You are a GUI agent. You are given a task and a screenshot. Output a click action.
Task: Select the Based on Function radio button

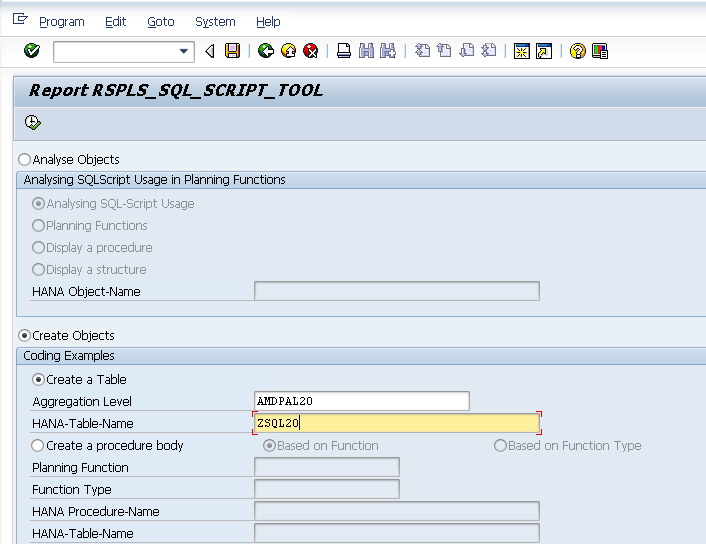[x=269, y=446]
